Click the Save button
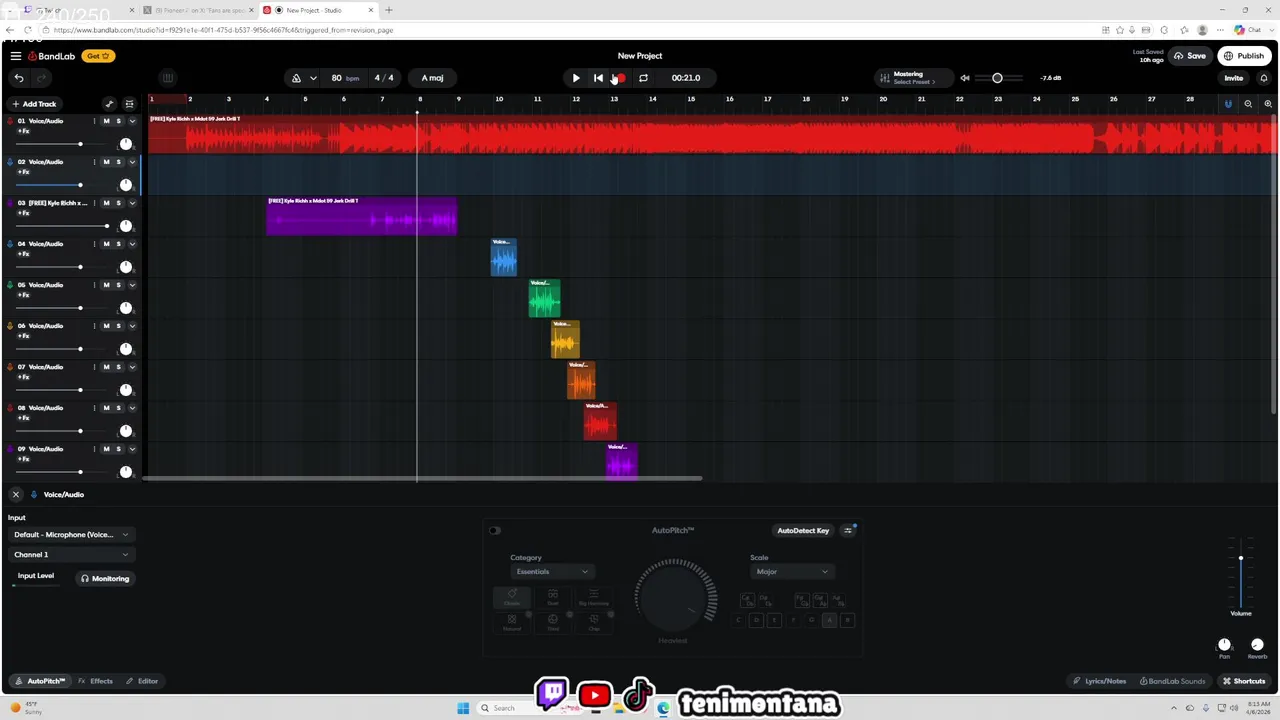 tap(1190, 56)
